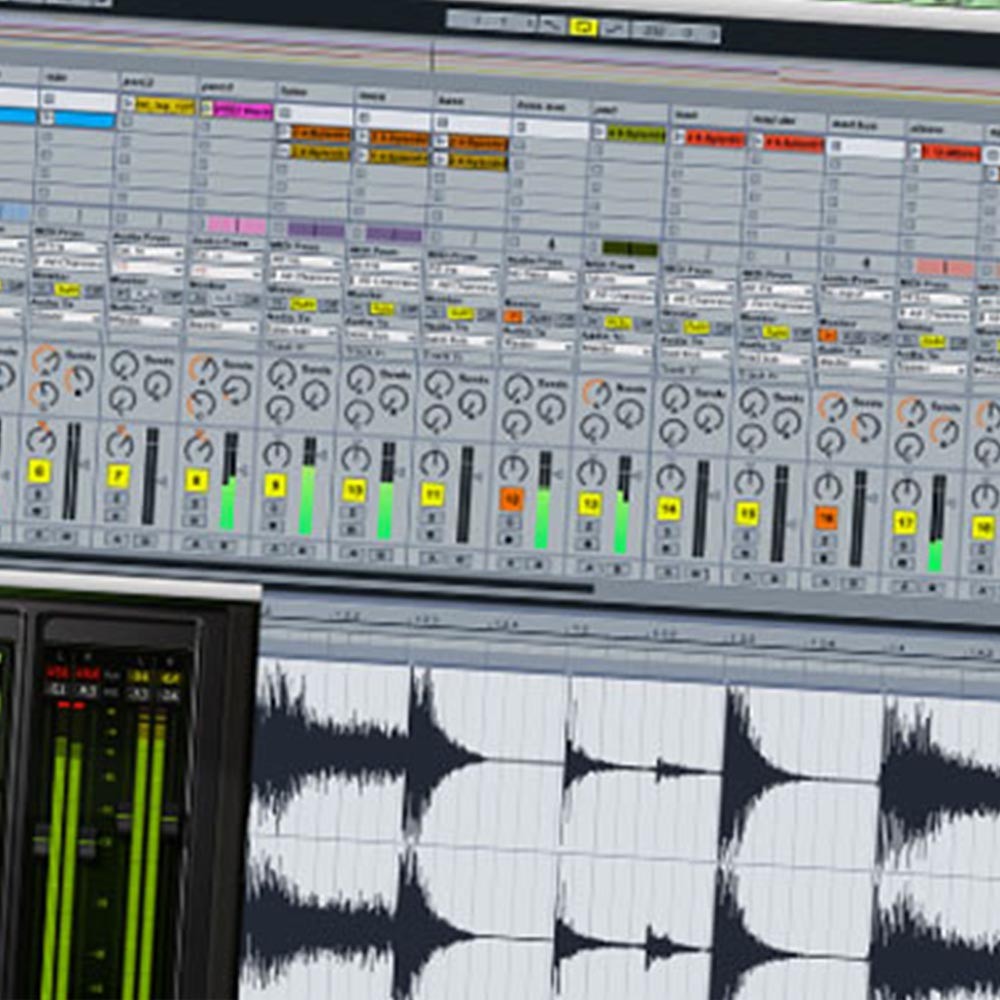Launch the magenta clip in the fourth track
Image resolution: width=1000 pixels, height=1000 pixels.
pos(241,110)
